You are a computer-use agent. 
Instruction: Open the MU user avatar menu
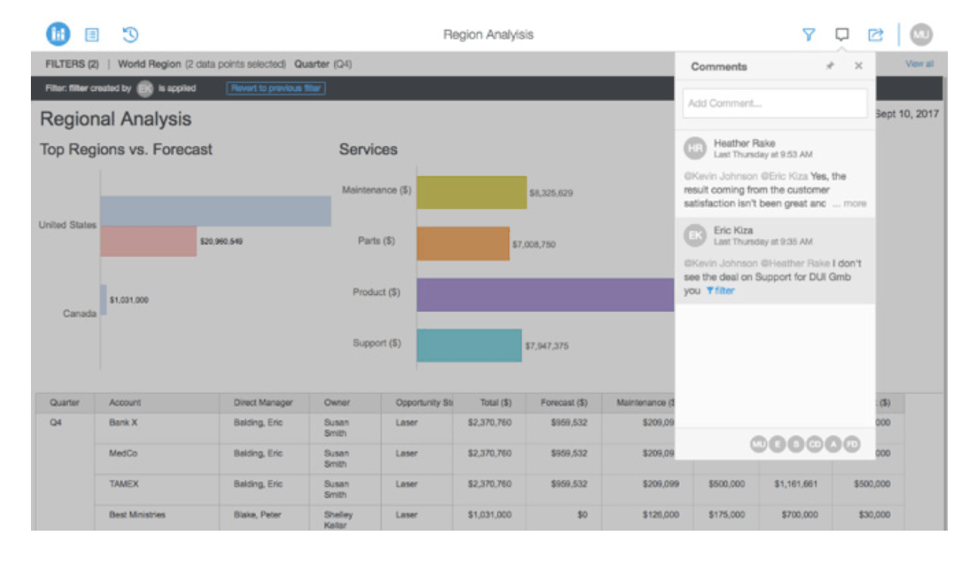pos(921,34)
